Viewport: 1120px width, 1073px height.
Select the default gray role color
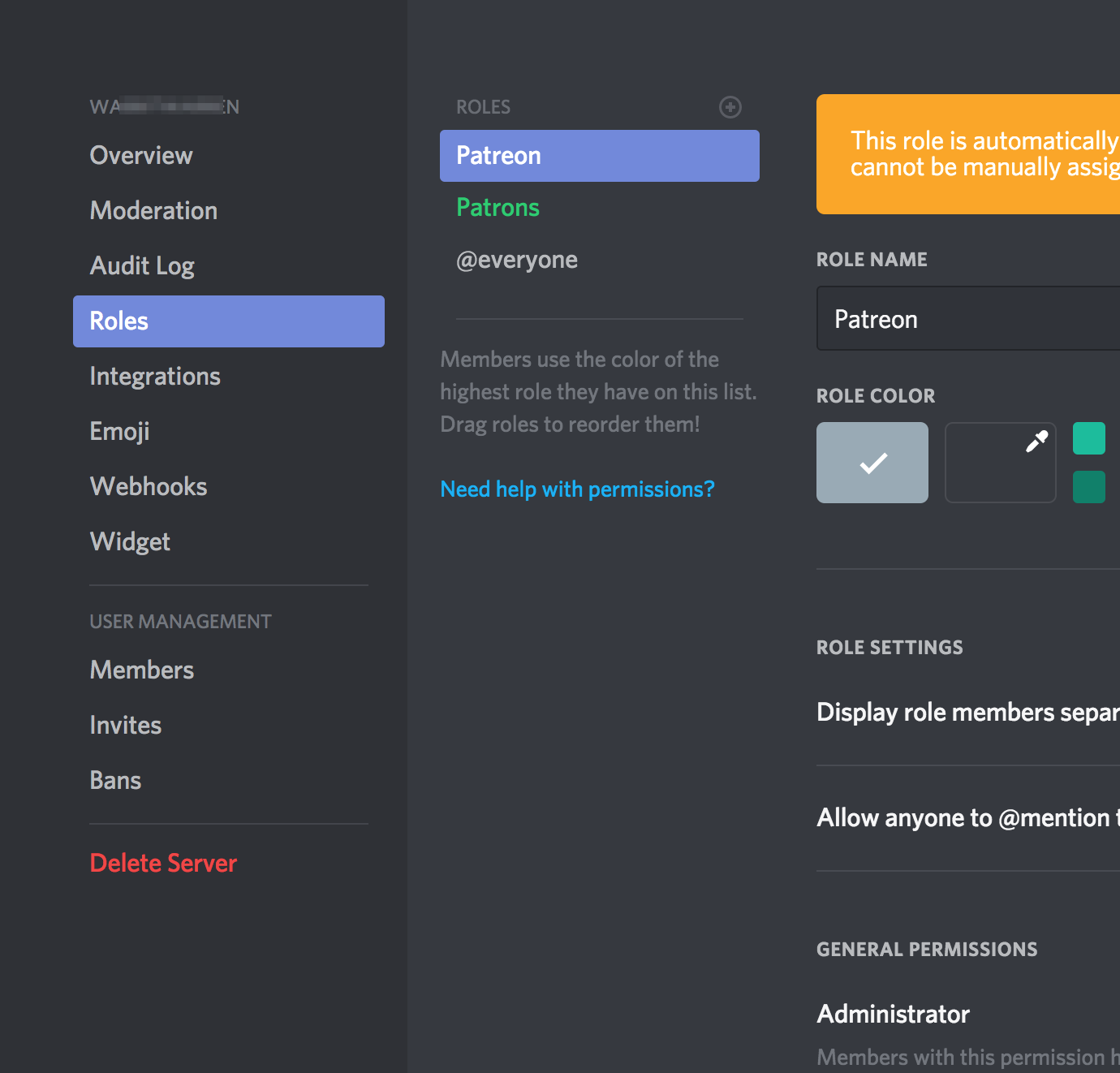[x=872, y=463]
